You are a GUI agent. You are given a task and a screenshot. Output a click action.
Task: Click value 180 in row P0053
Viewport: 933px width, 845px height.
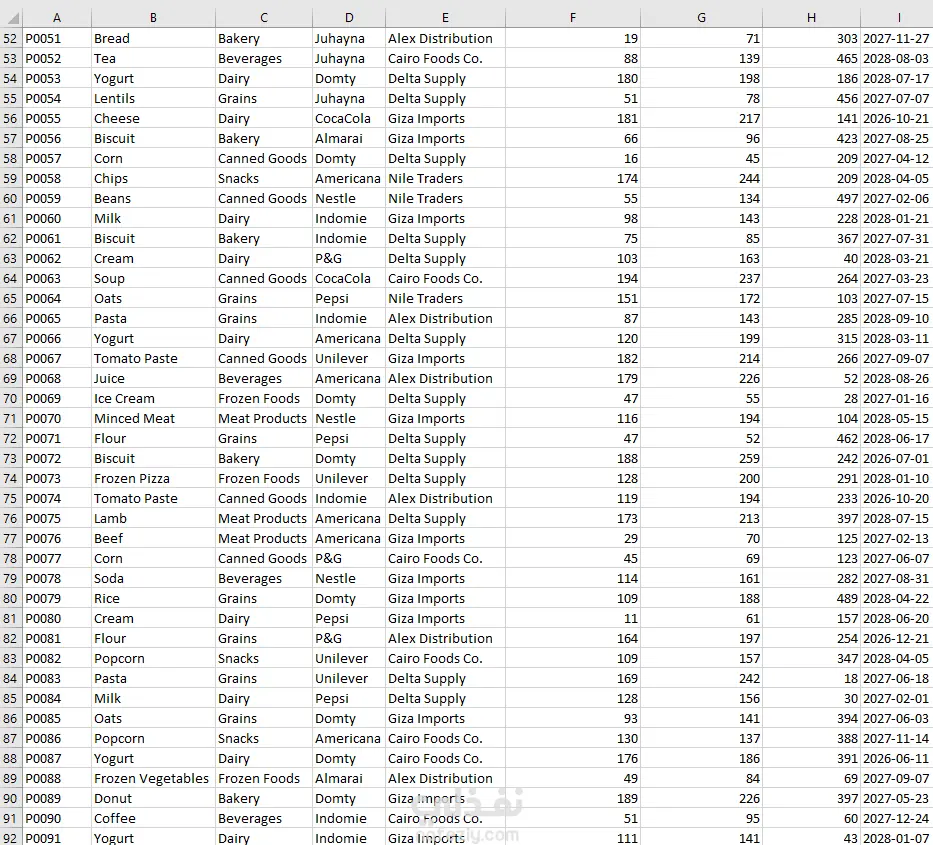coord(573,79)
